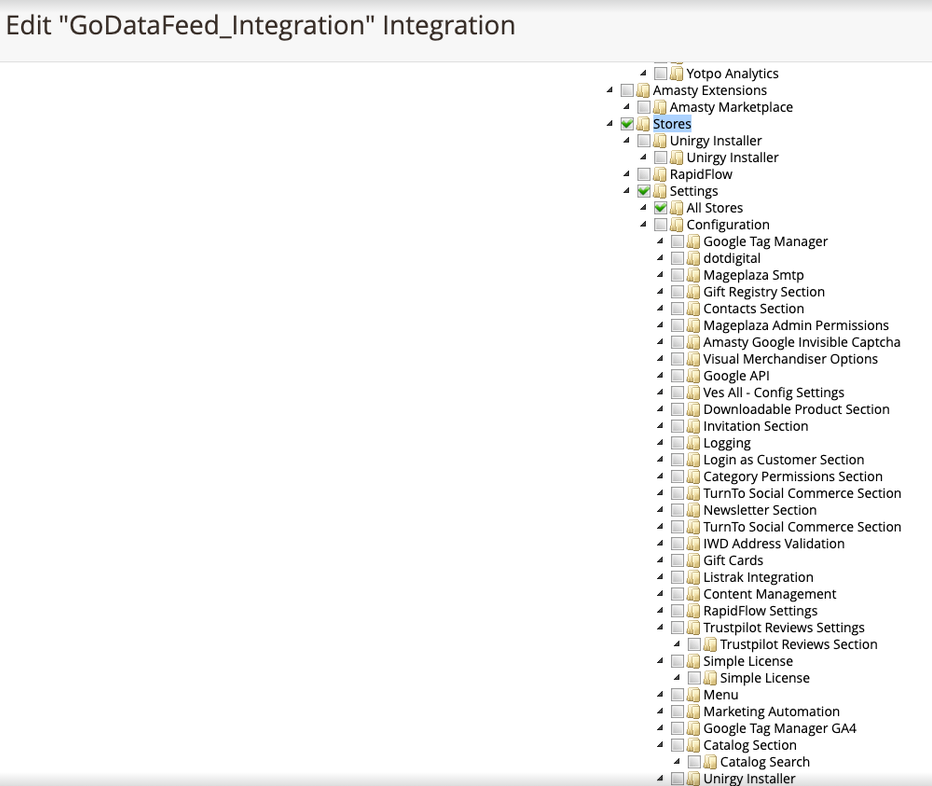Screen dimensions: 932x786
Task: Click the folder icon beside RapidFlow
Action: (x=660, y=174)
